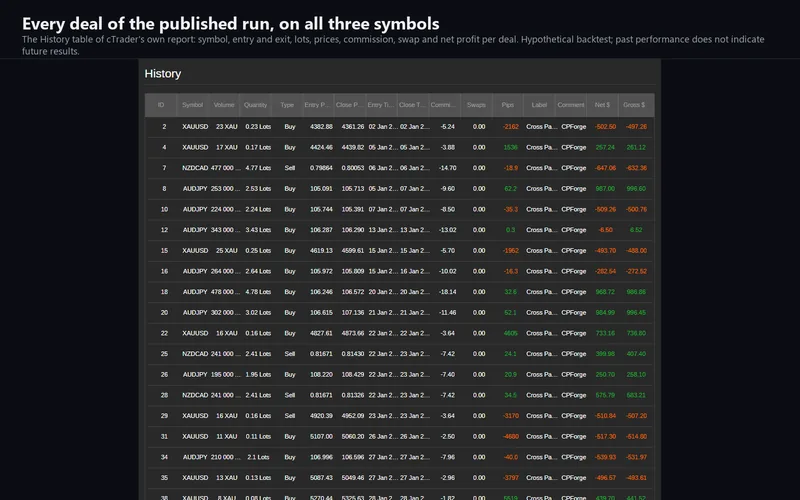Click net loss value -502.50
The image size is (800, 500).
[x=605, y=127]
